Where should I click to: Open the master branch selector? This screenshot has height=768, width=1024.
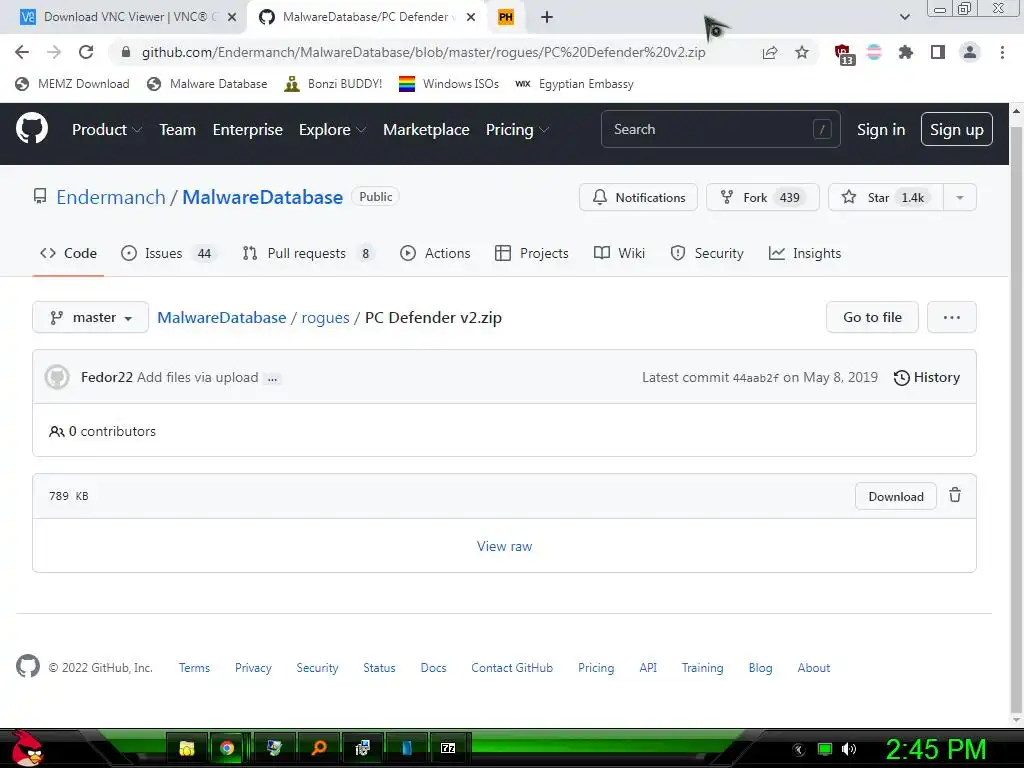tap(90, 317)
